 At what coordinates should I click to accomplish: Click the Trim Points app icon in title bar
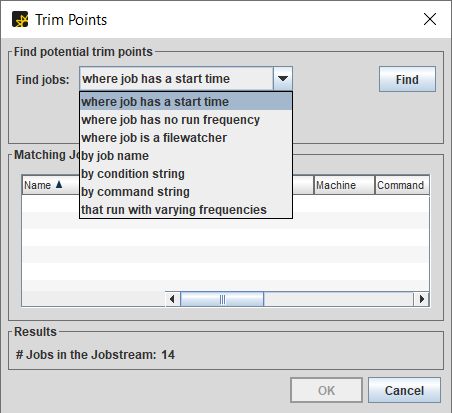coord(20,19)
